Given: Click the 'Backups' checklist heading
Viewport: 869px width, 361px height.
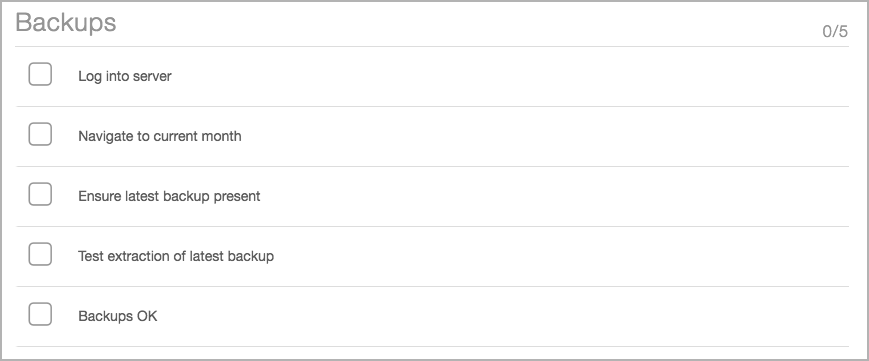Looking at the screenshot, I should [66, 23].
